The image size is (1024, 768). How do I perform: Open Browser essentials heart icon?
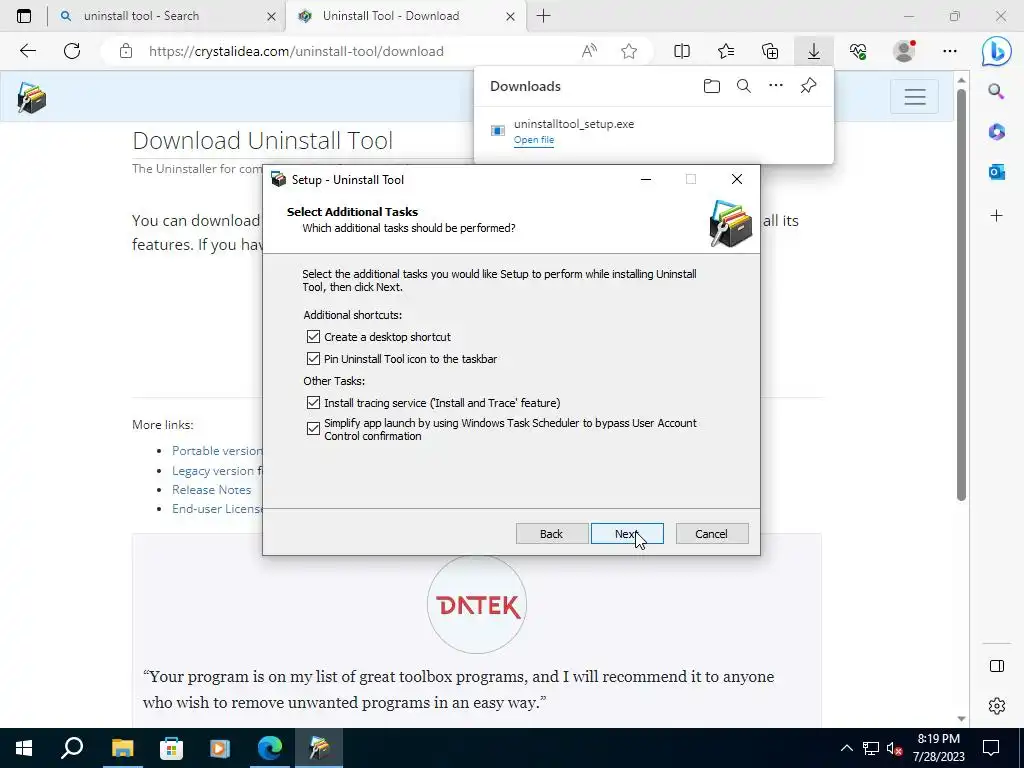[858, 51]
